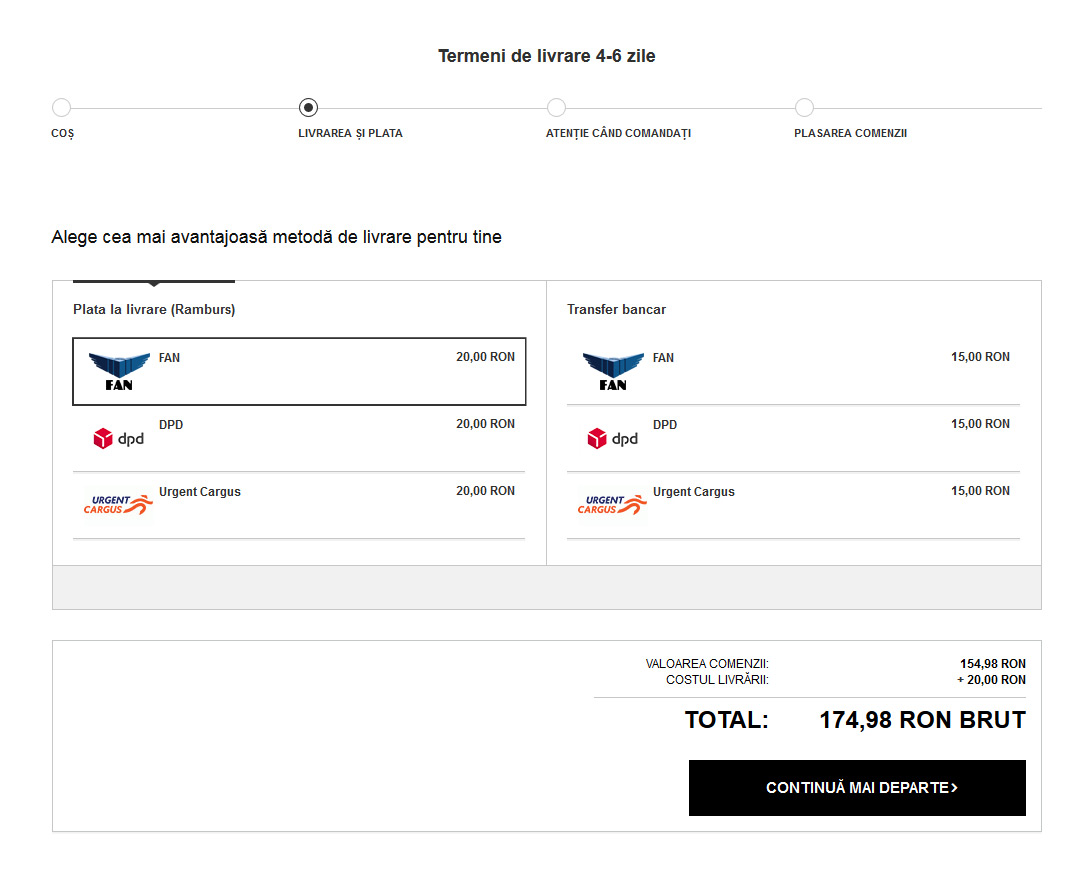Viewport: 1079px width, 882px height.
Task: Click Urgent Cargus logo under Transfer bancar
Action: point(612,504)
